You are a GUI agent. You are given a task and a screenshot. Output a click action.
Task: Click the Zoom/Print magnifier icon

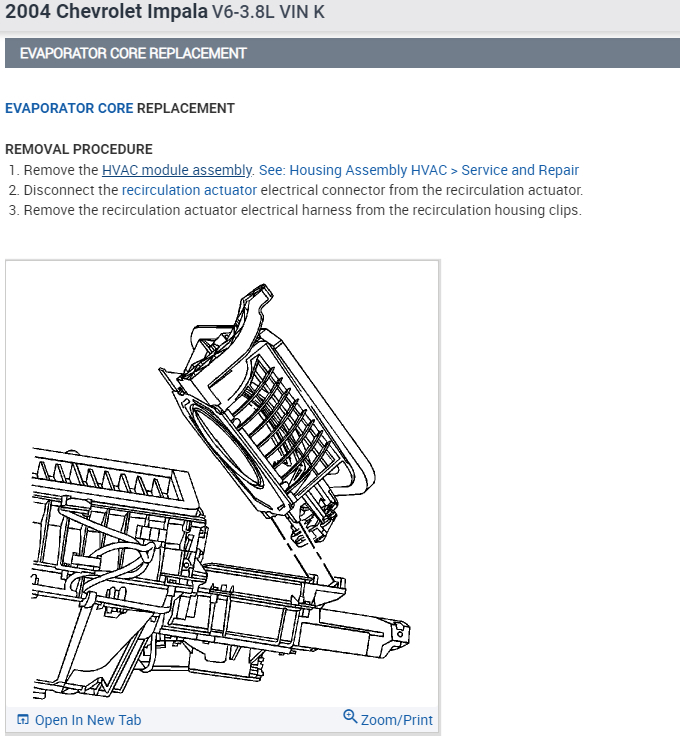pos(350,717)
